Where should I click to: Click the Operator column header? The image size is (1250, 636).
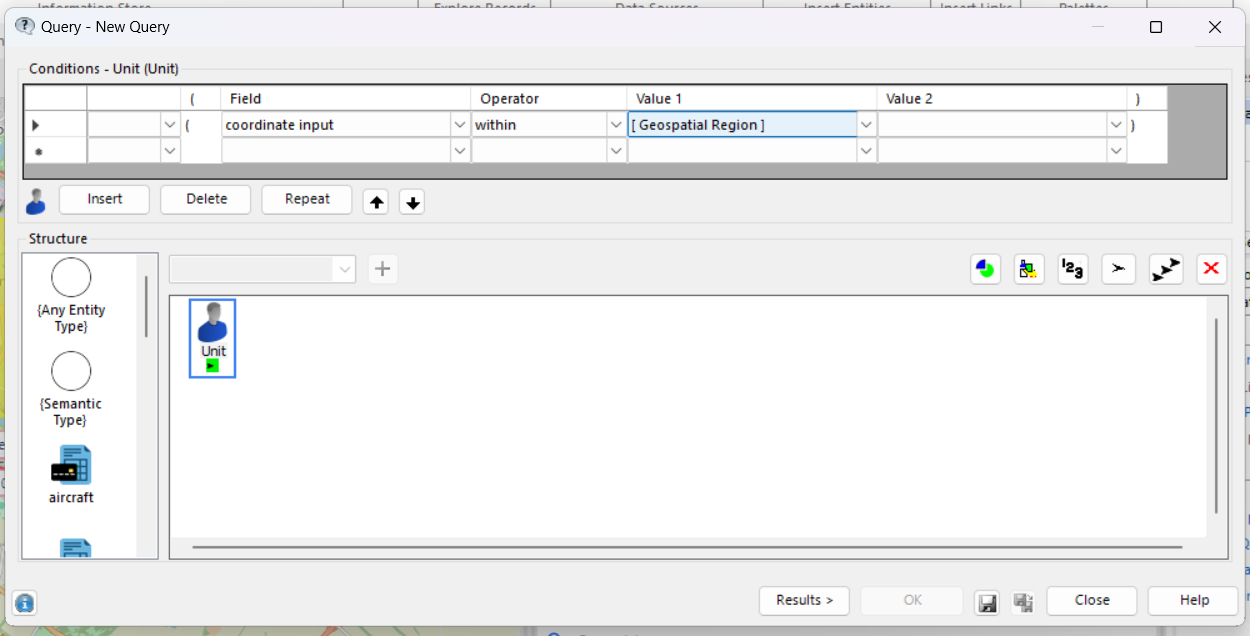tap(549, 99)
